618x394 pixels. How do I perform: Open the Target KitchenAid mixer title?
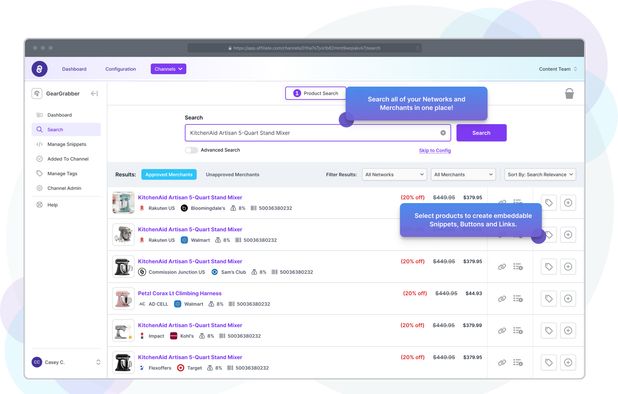tap(190, 357)
